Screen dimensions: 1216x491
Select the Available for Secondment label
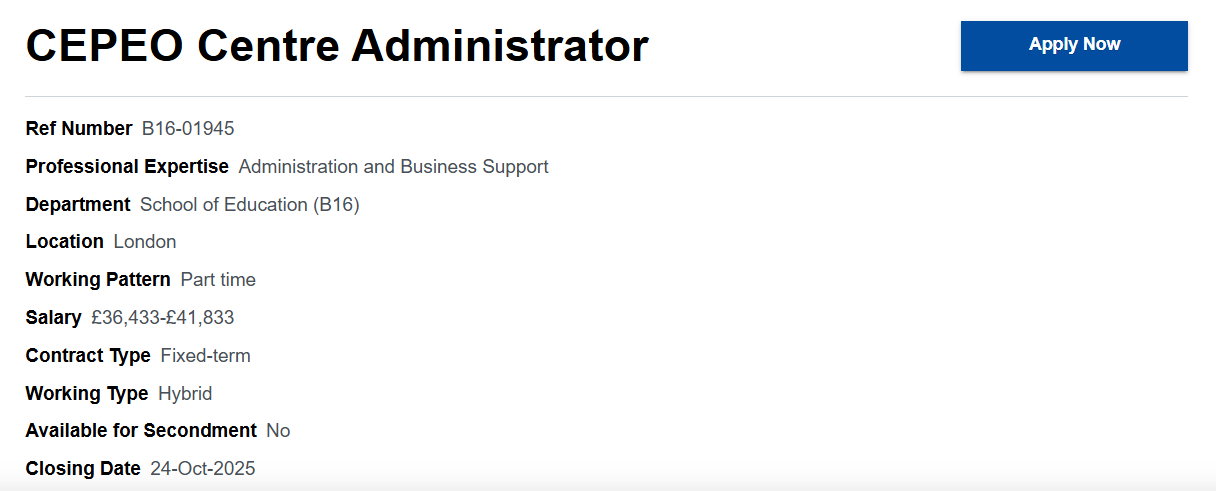pos(141,431)
